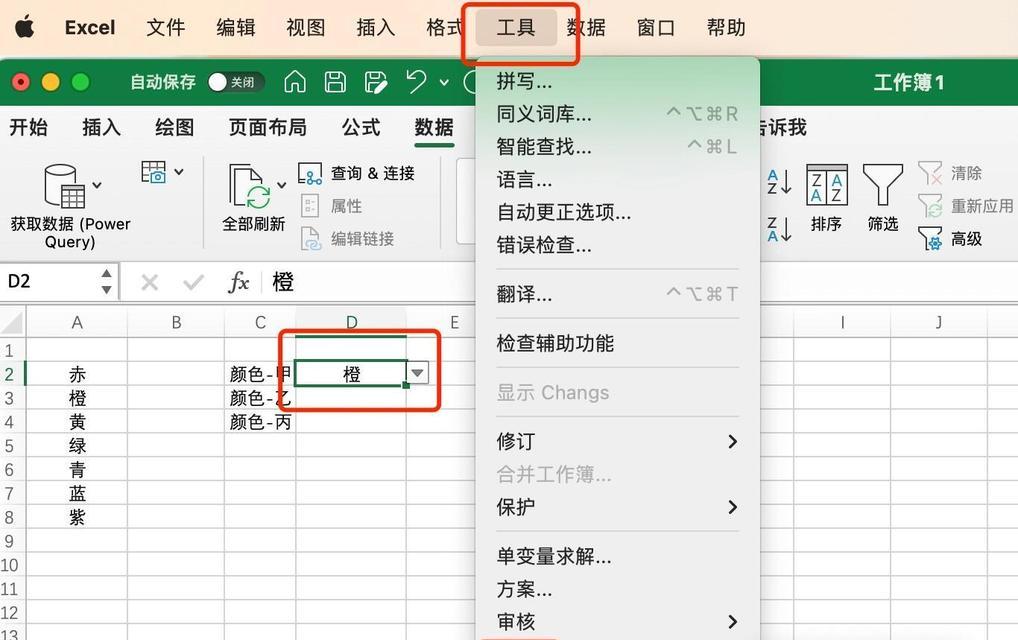1018x640 pixels.
Task: Open the Sort dialog icon
Action: (x=826, y=185)
